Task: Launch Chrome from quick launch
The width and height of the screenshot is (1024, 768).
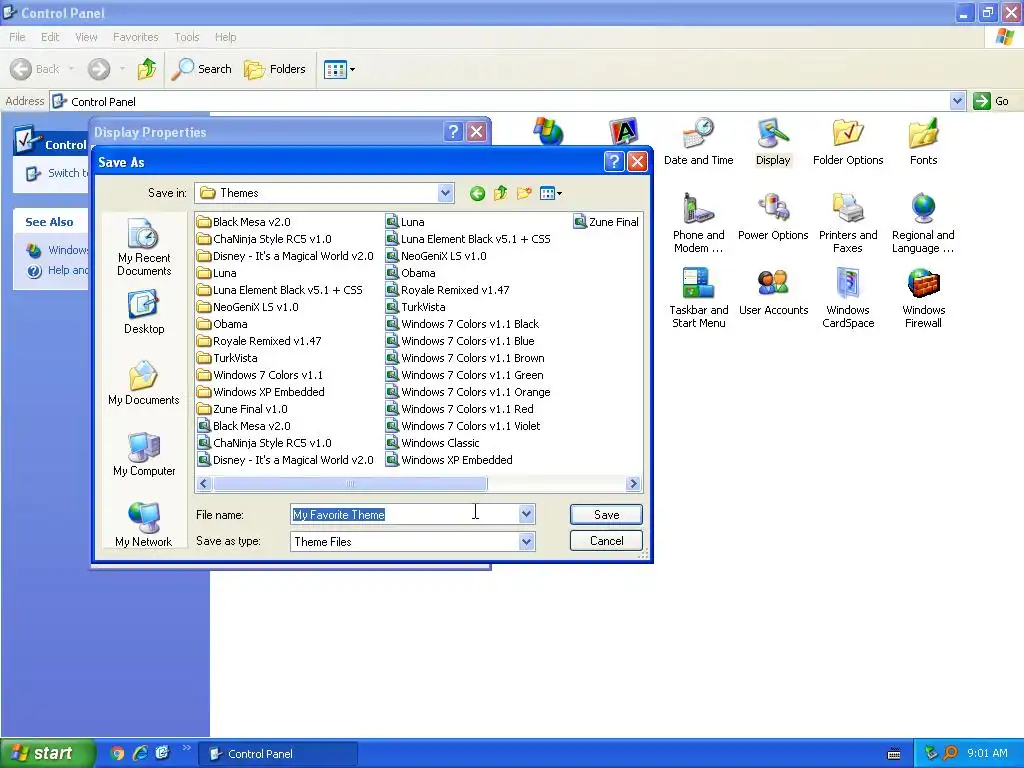Action: click(117, 753)
